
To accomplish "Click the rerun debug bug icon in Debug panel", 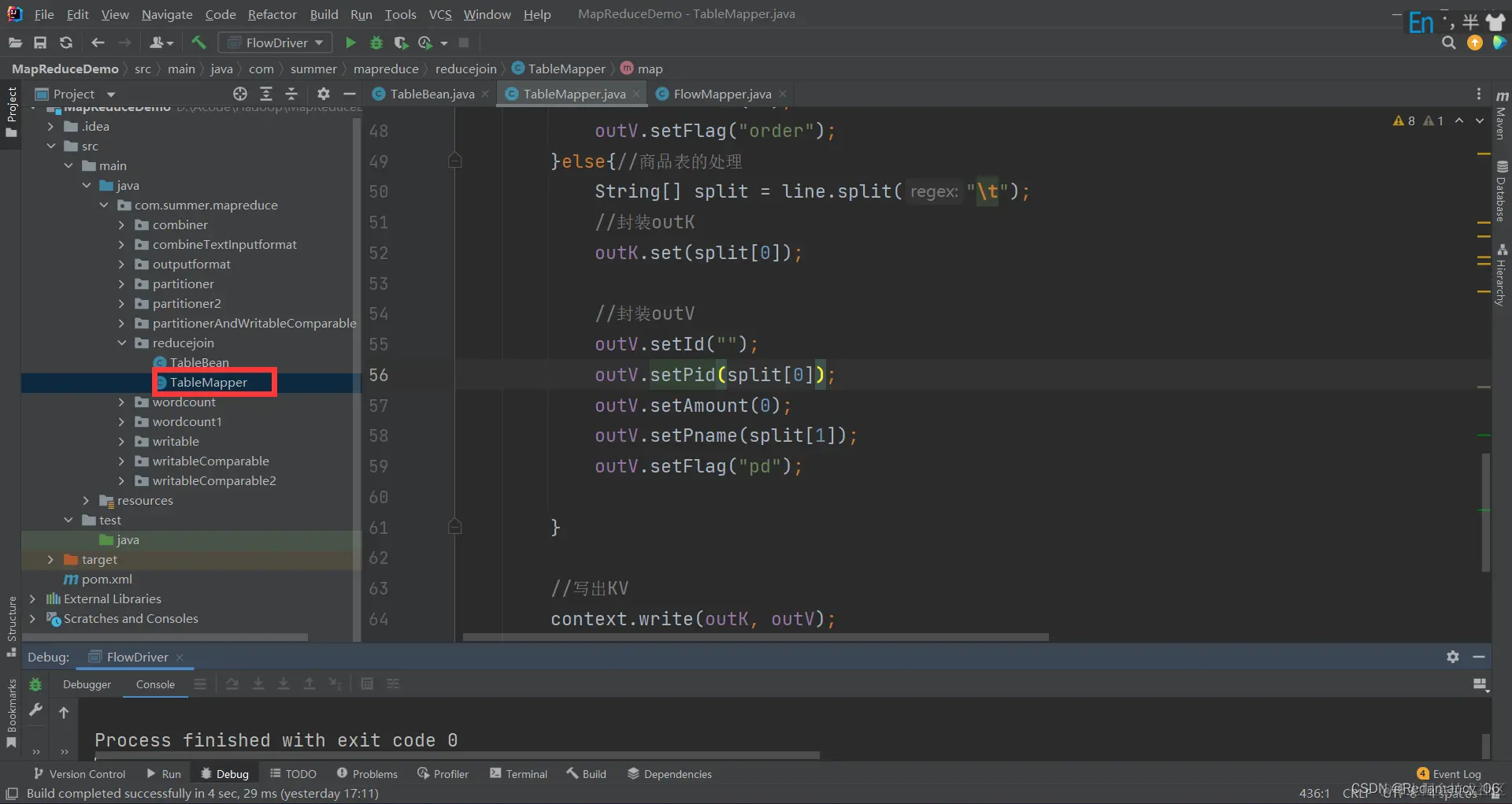I will click(35, 684).
